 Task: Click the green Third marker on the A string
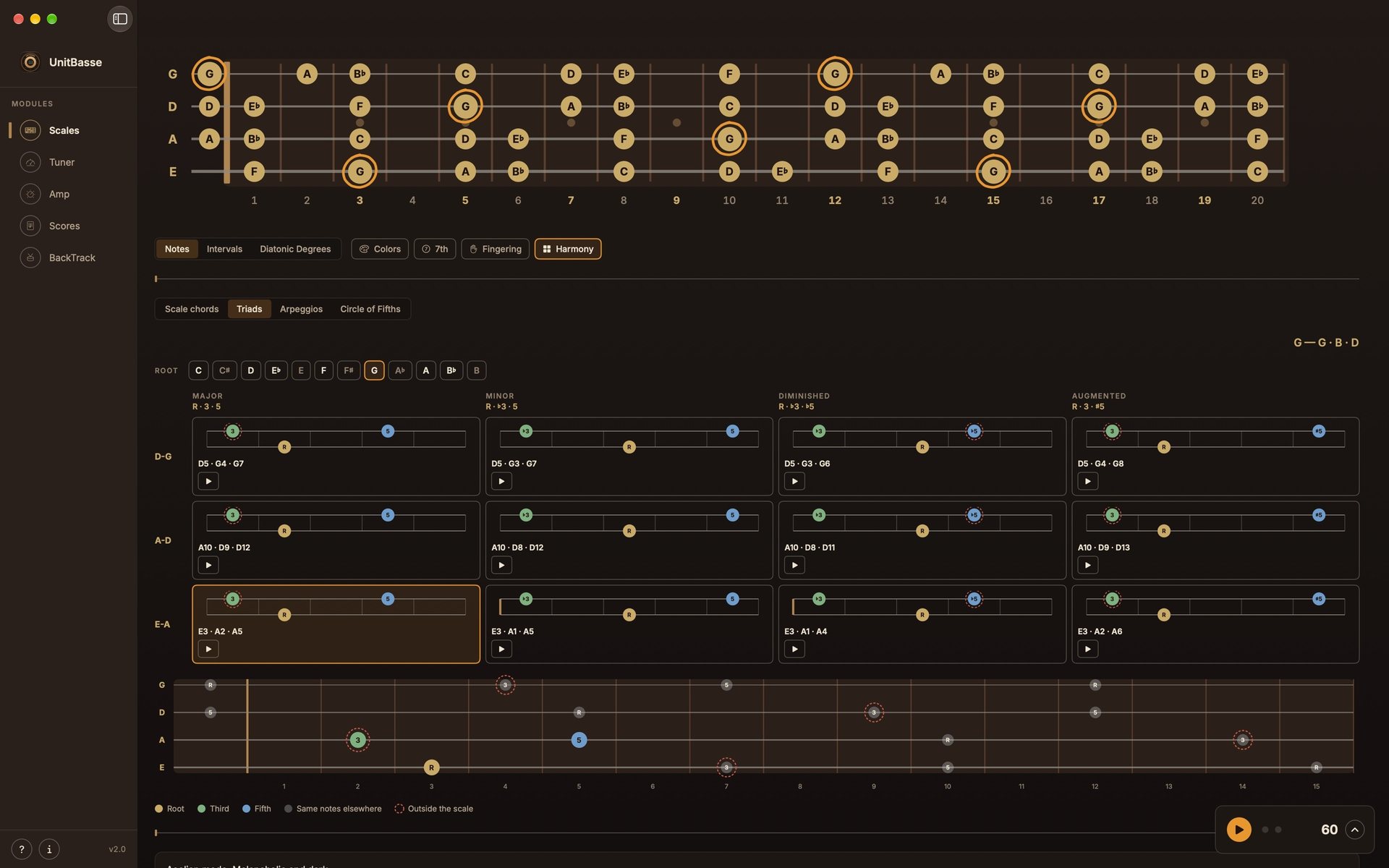click(x=357, y=740)
